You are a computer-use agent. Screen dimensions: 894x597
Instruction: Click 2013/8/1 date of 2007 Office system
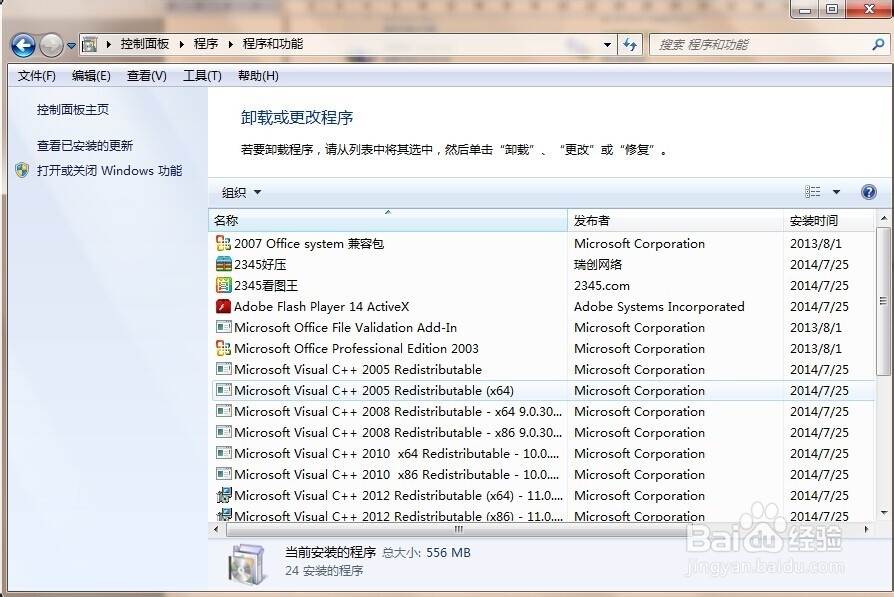pos(816,243)
